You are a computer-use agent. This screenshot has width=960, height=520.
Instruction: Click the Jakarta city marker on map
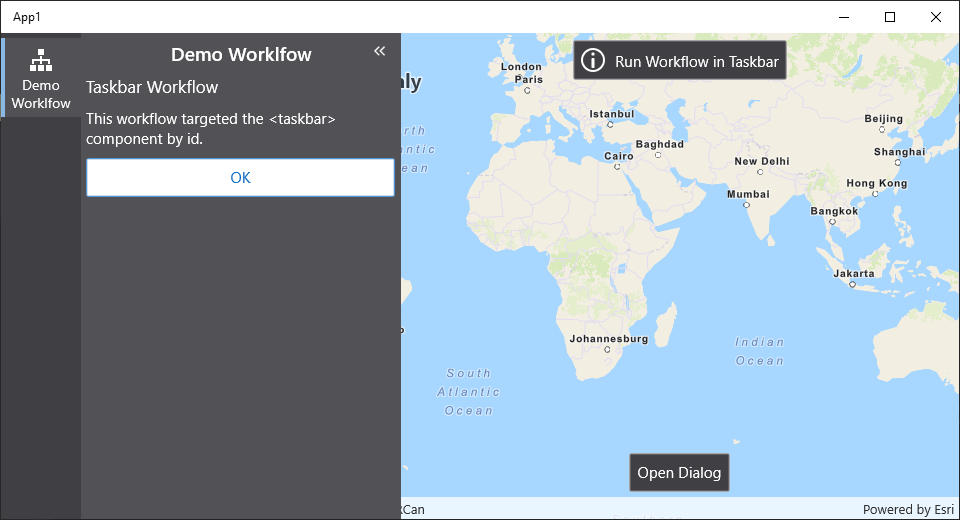point(852,284)
